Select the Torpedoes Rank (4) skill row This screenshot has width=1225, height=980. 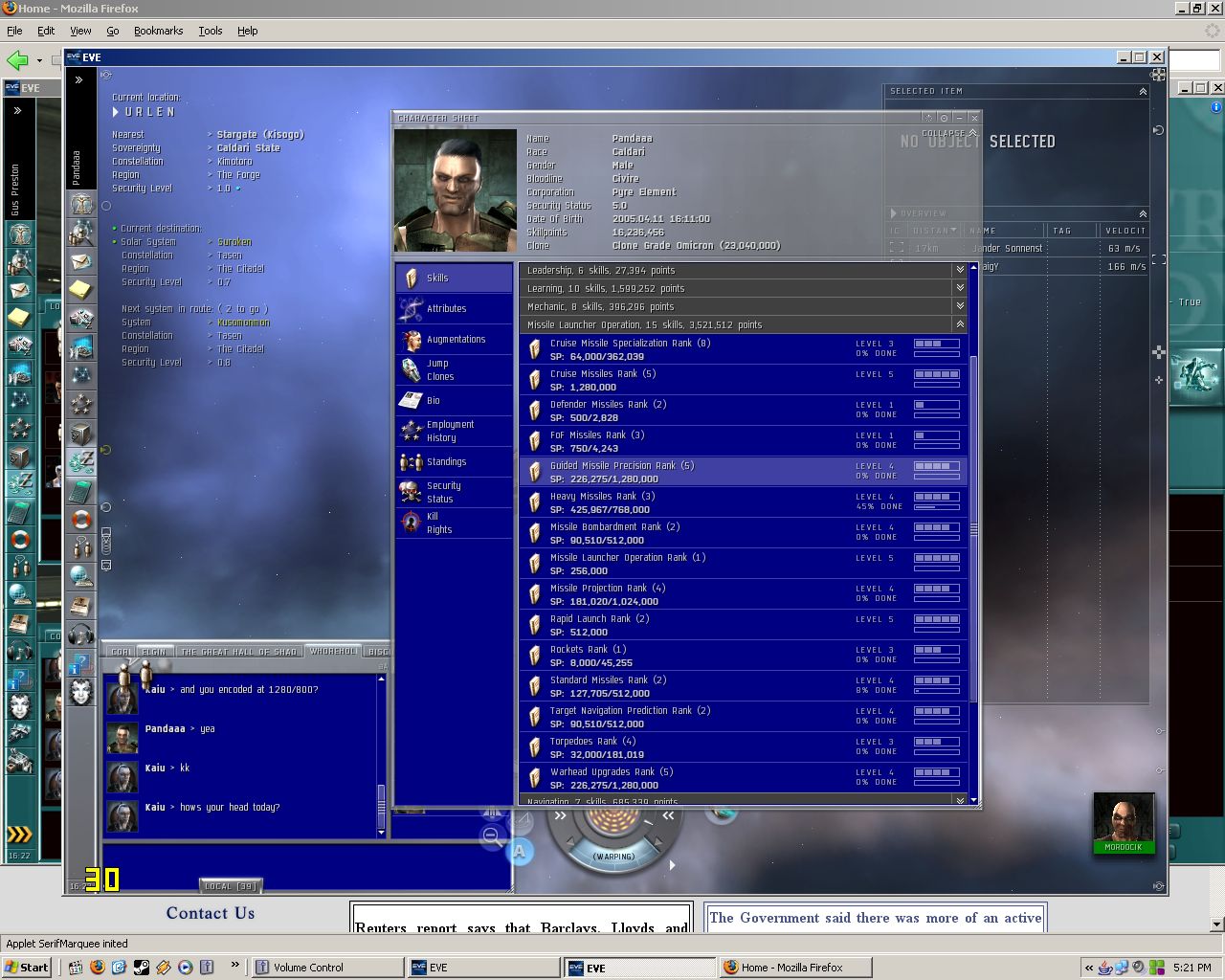pyautogui.click(x=743, y=747)
